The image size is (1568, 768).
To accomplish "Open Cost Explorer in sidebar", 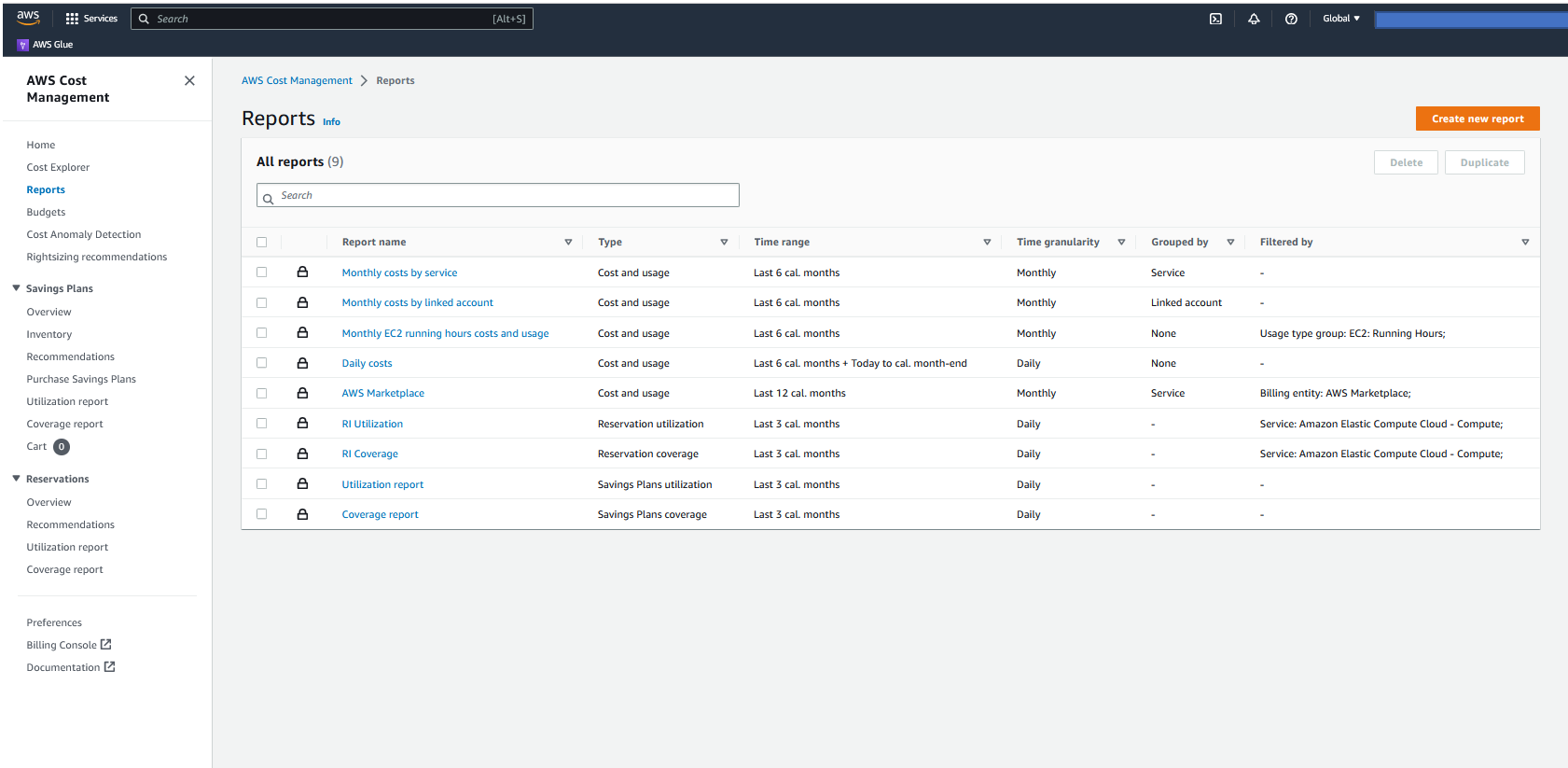I will coord(58,167).
